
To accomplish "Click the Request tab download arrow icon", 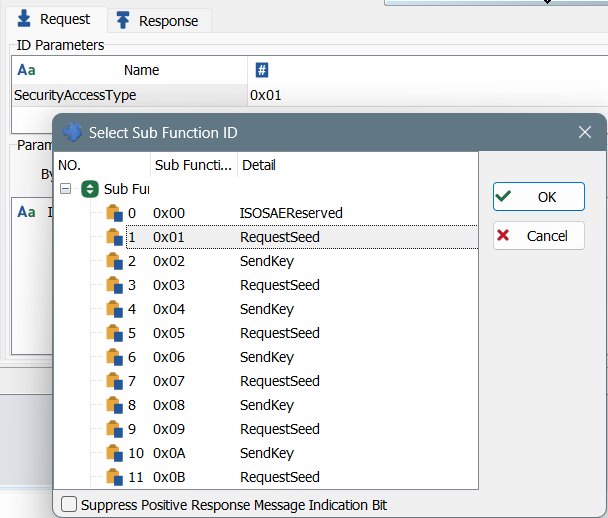I will pos(24,19).
